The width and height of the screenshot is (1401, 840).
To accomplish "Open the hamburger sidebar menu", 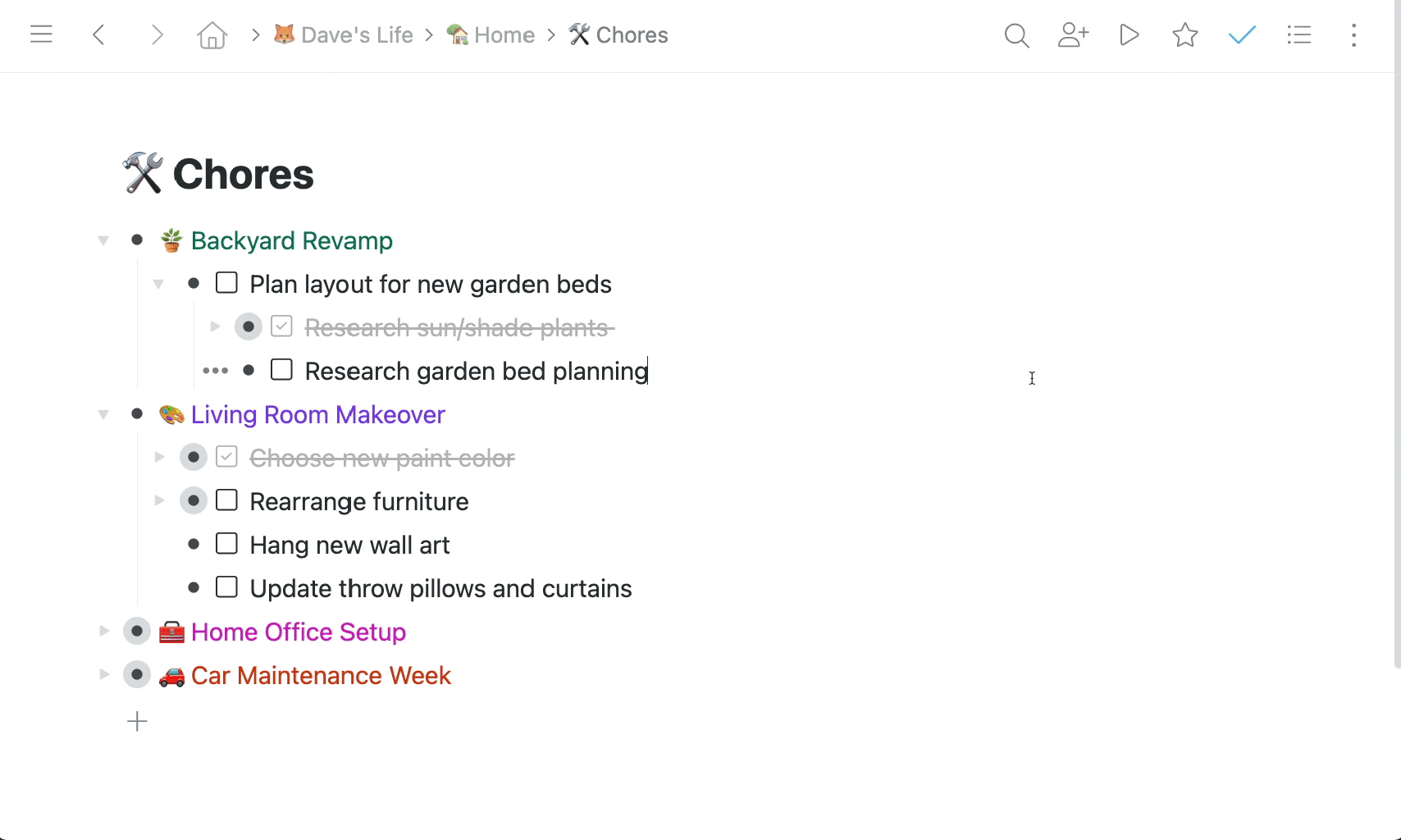I will coord(41,34).
